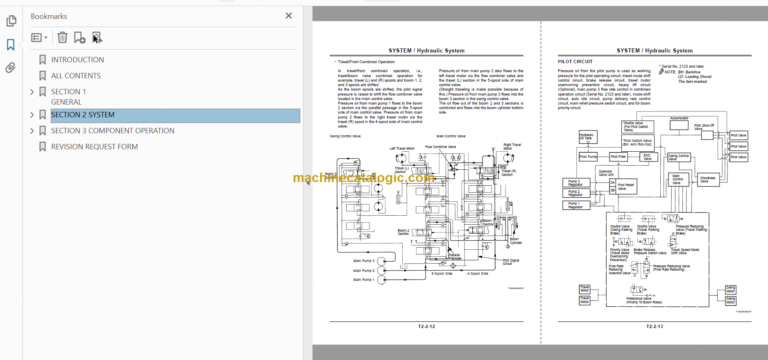Click the SECTION 2 bookmark ribbon icon
768x360 pixels.
point(43,115)
